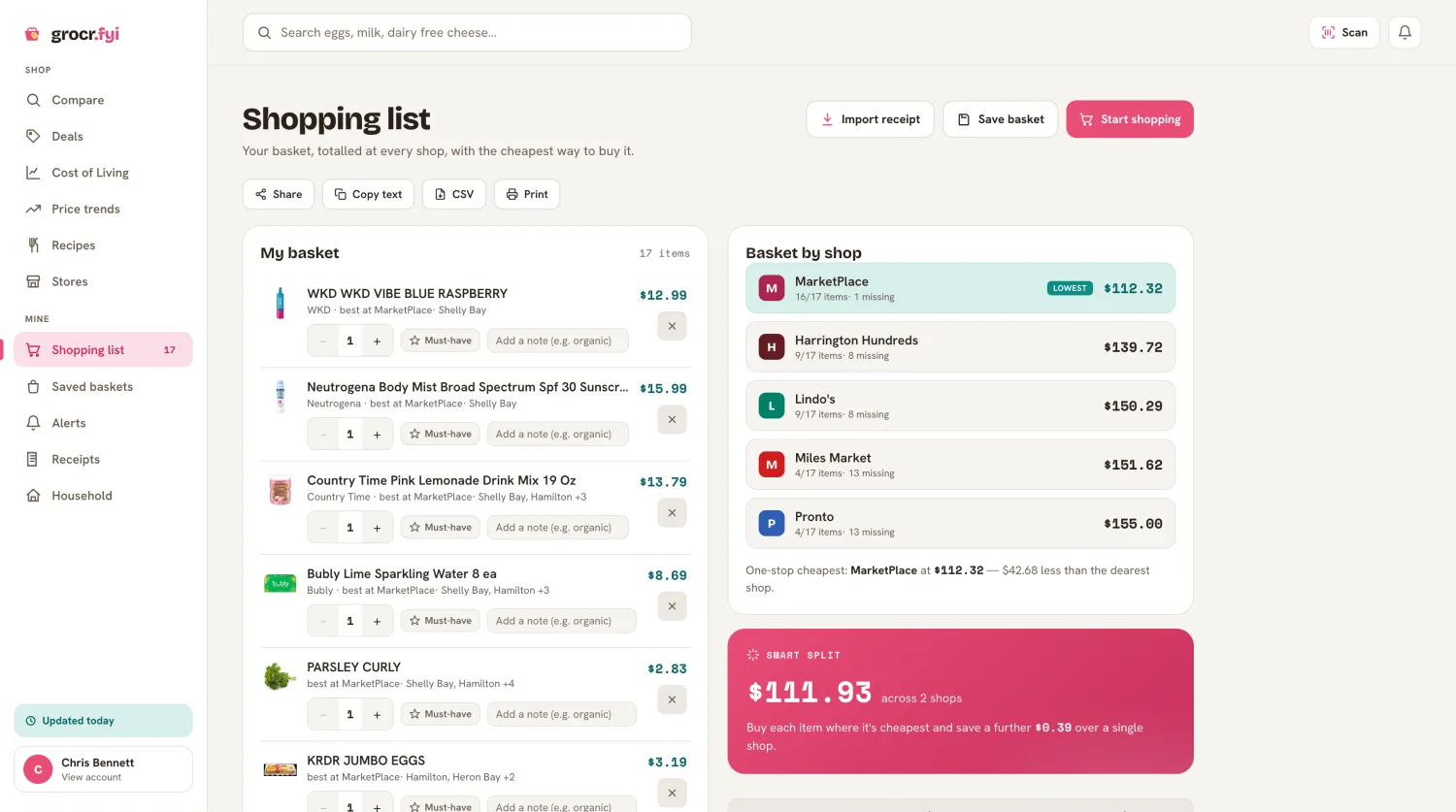Open Recipes in sidebar
The width and height of the screenshot is (1456, 812).
(x=103, y=245)
